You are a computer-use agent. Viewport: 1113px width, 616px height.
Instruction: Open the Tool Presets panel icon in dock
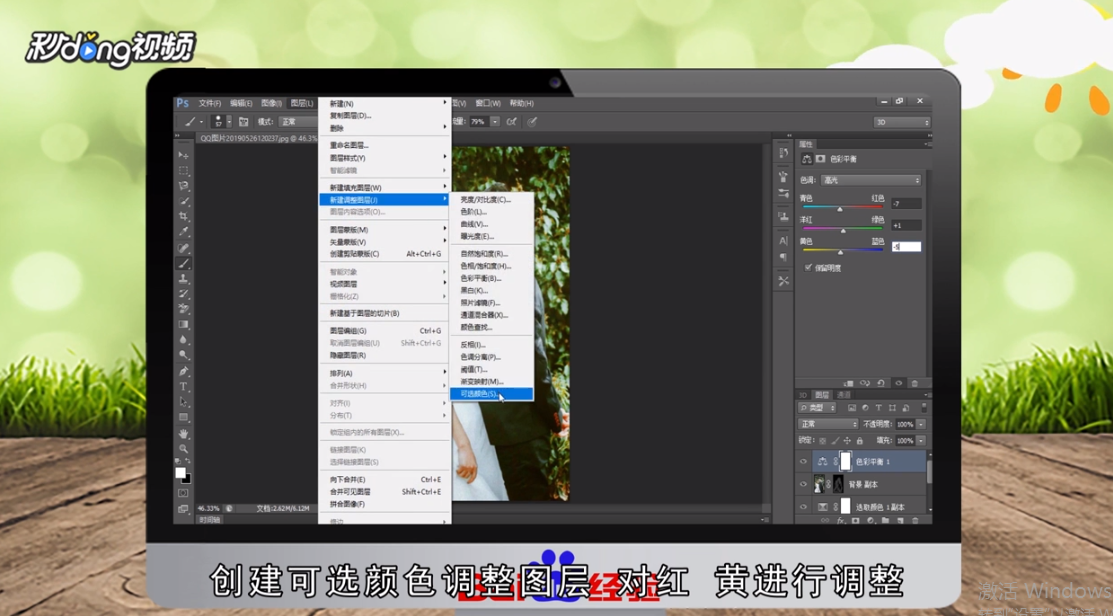coord(784,281)
